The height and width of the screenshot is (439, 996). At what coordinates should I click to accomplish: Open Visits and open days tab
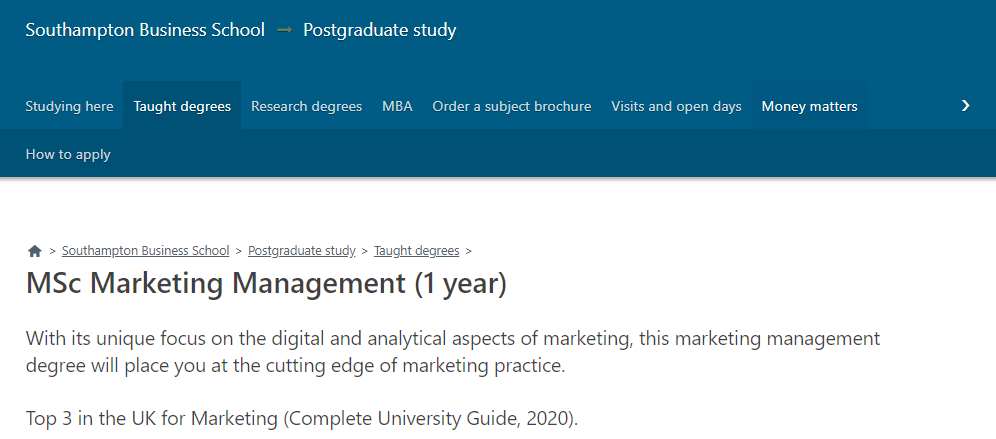(x=676, y=106)
